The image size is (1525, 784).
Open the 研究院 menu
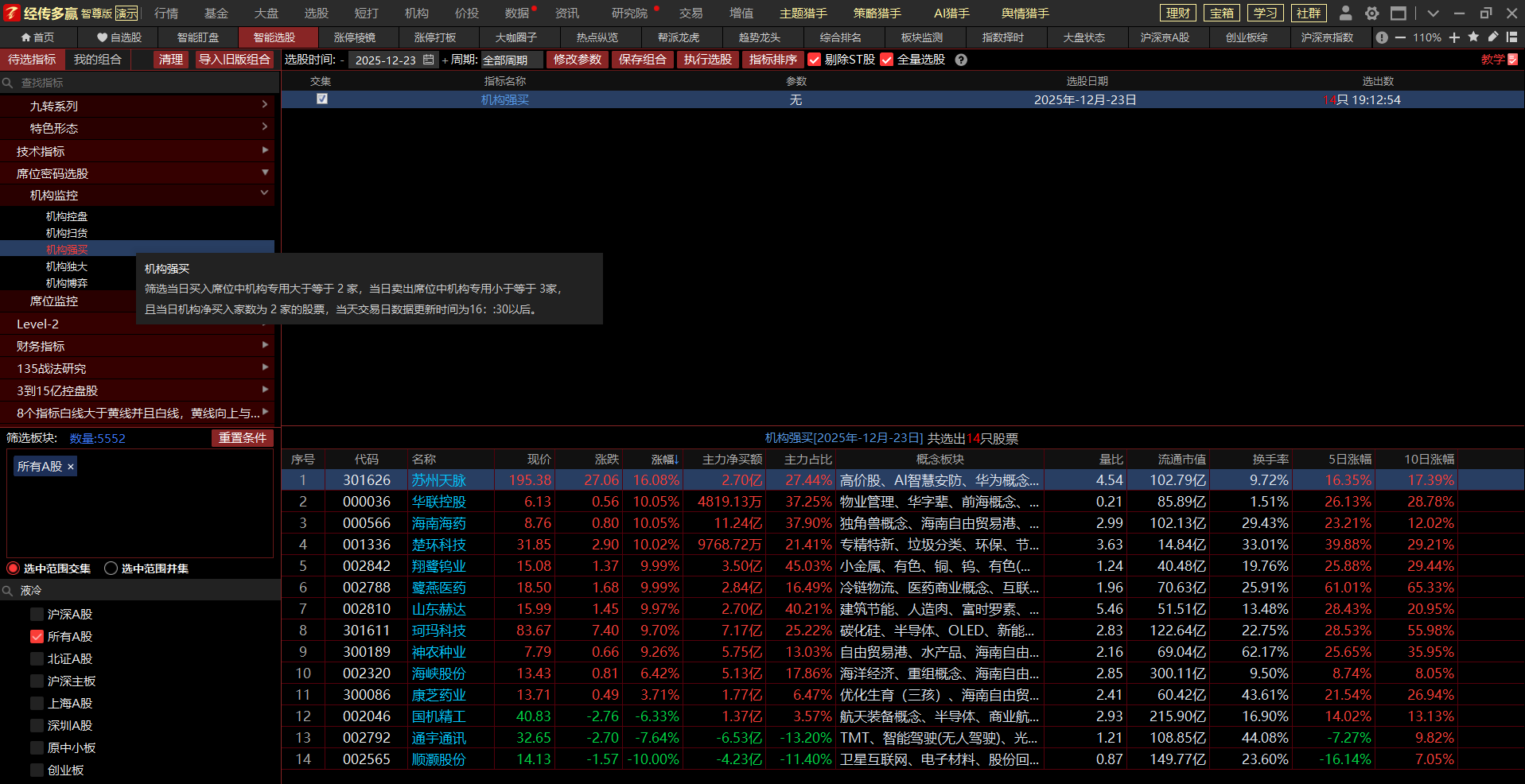pyautogui.click(x=629, y=13)
